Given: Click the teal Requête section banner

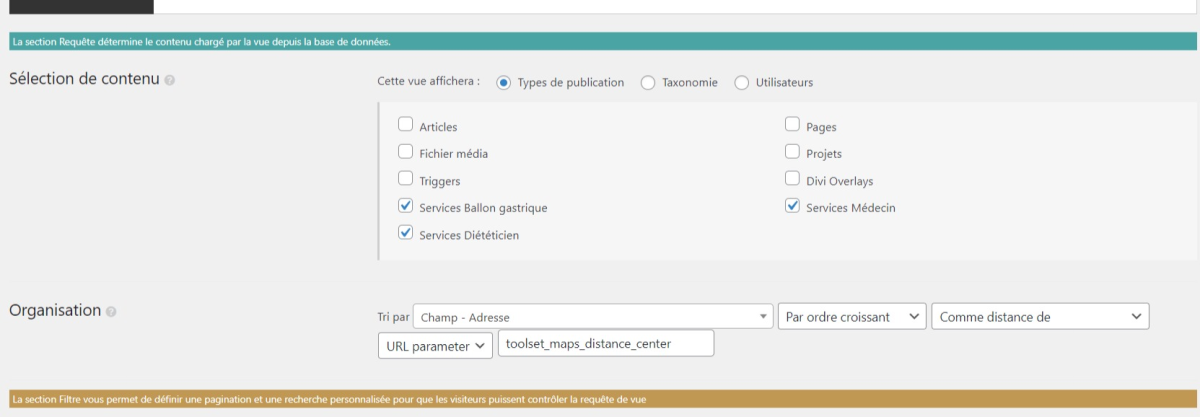Looking at the screenshot, I should click(x=600, y=42).
